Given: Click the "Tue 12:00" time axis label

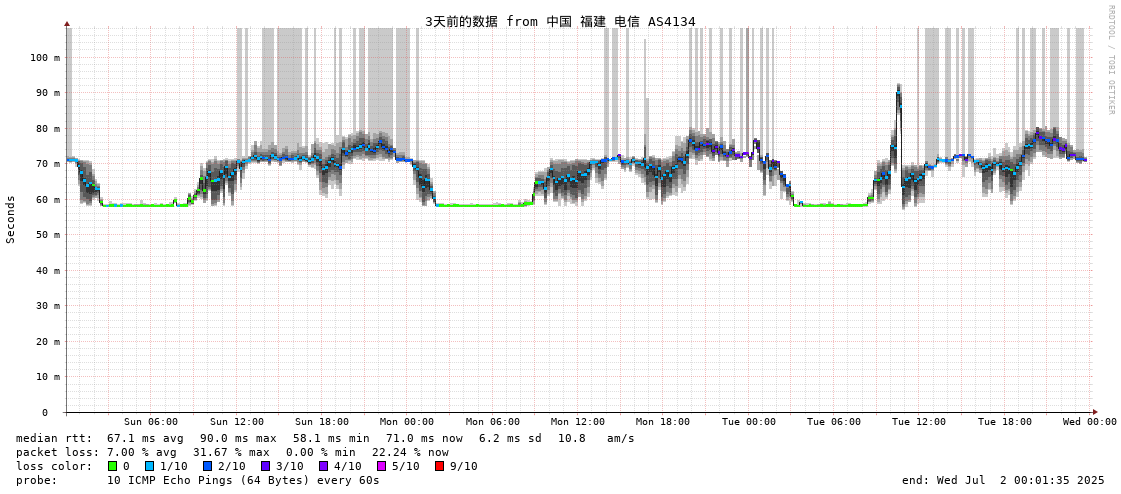Looking at the screenshot, I should pos(919,422).
